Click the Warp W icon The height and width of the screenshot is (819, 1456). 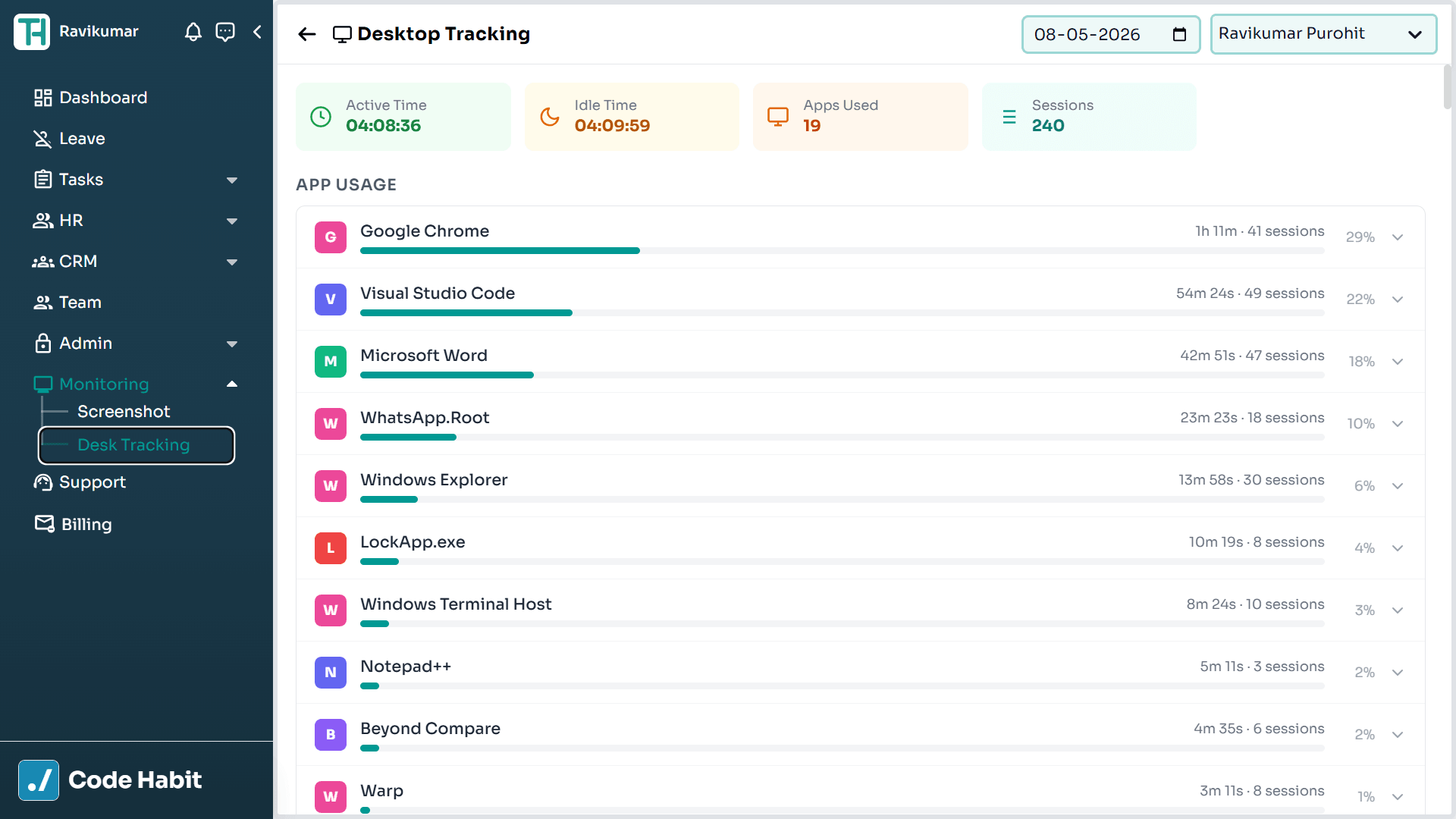coord(331,797)
